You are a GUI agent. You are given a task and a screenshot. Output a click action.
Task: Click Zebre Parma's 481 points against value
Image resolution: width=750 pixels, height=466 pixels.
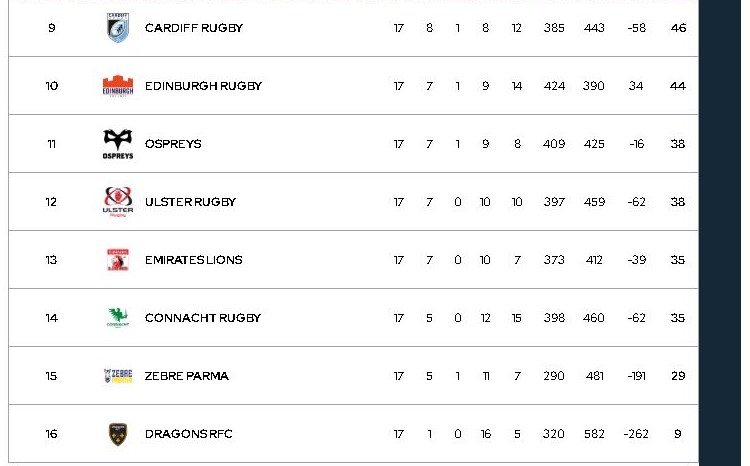(594, 376)
